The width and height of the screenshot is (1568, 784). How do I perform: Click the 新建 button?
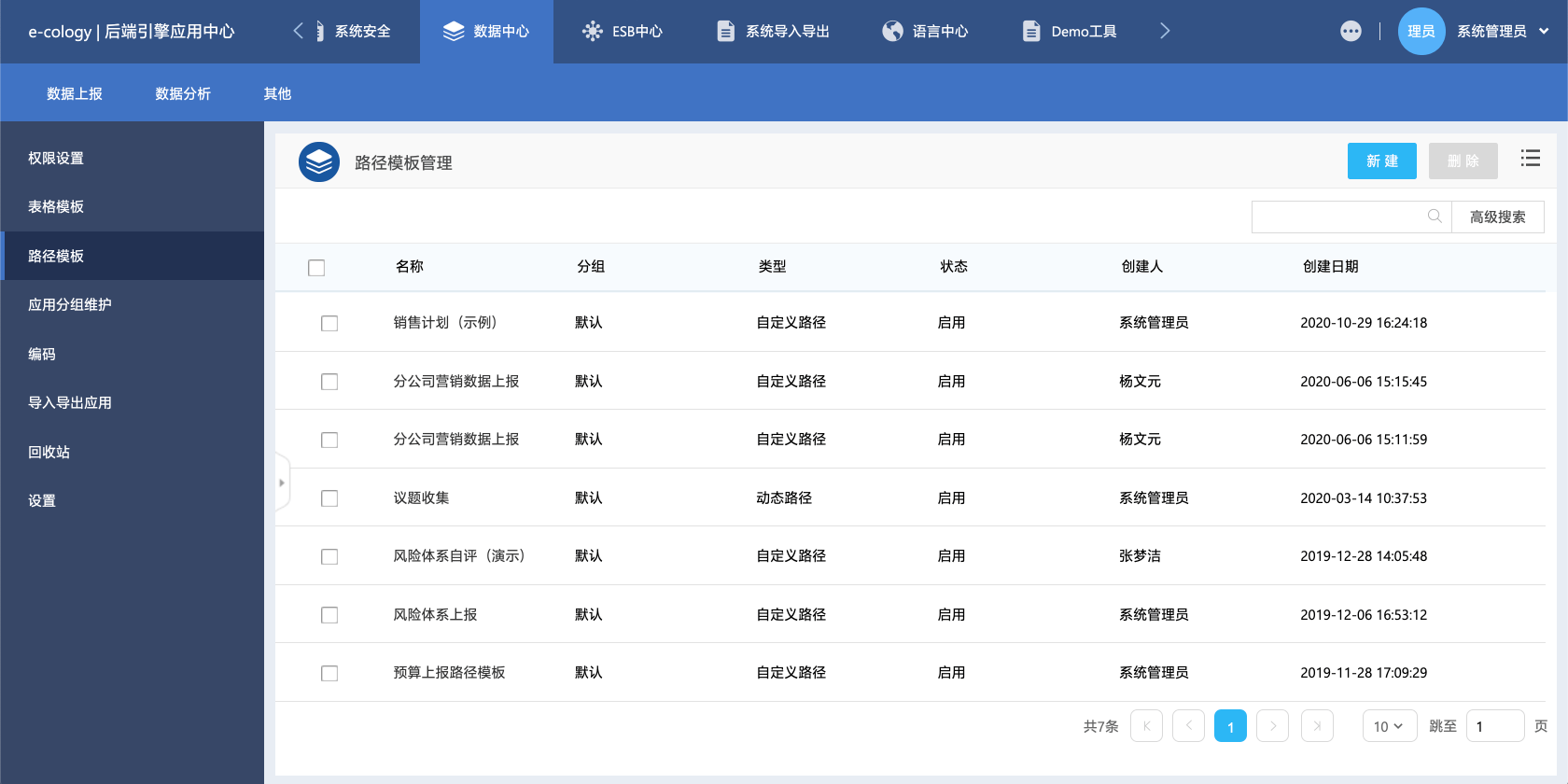1382,161
